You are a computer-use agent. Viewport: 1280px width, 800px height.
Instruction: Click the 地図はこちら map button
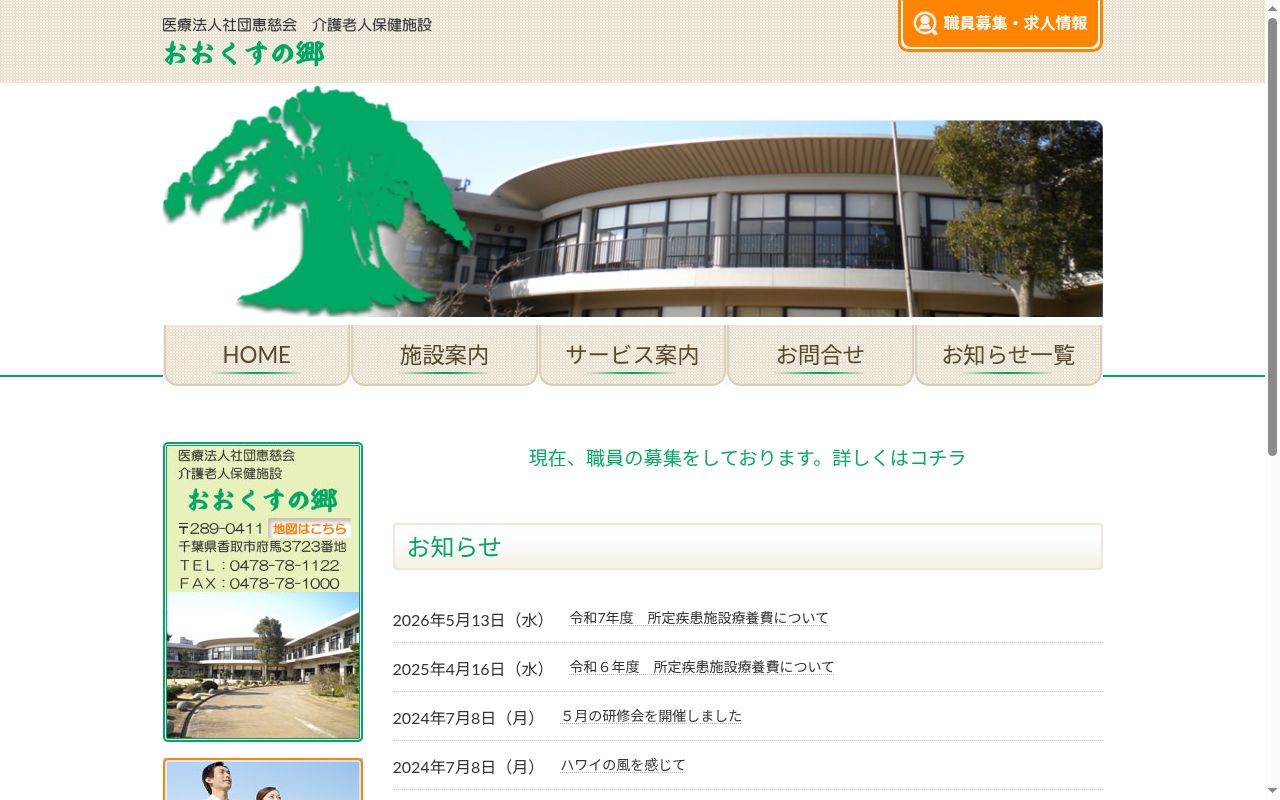coord(309,529)
